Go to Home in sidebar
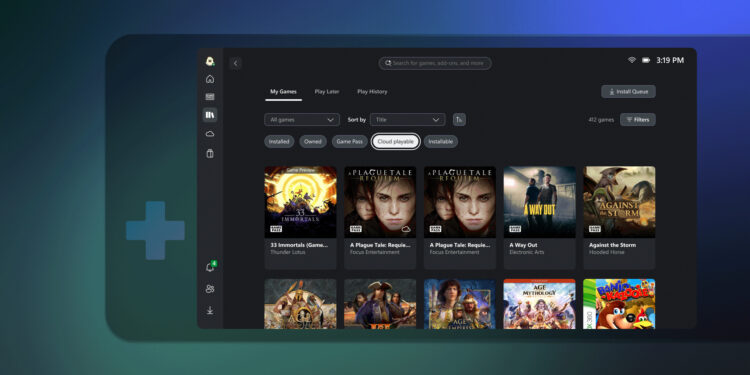Viewport: 750px width, 375px height. [210, 79]
